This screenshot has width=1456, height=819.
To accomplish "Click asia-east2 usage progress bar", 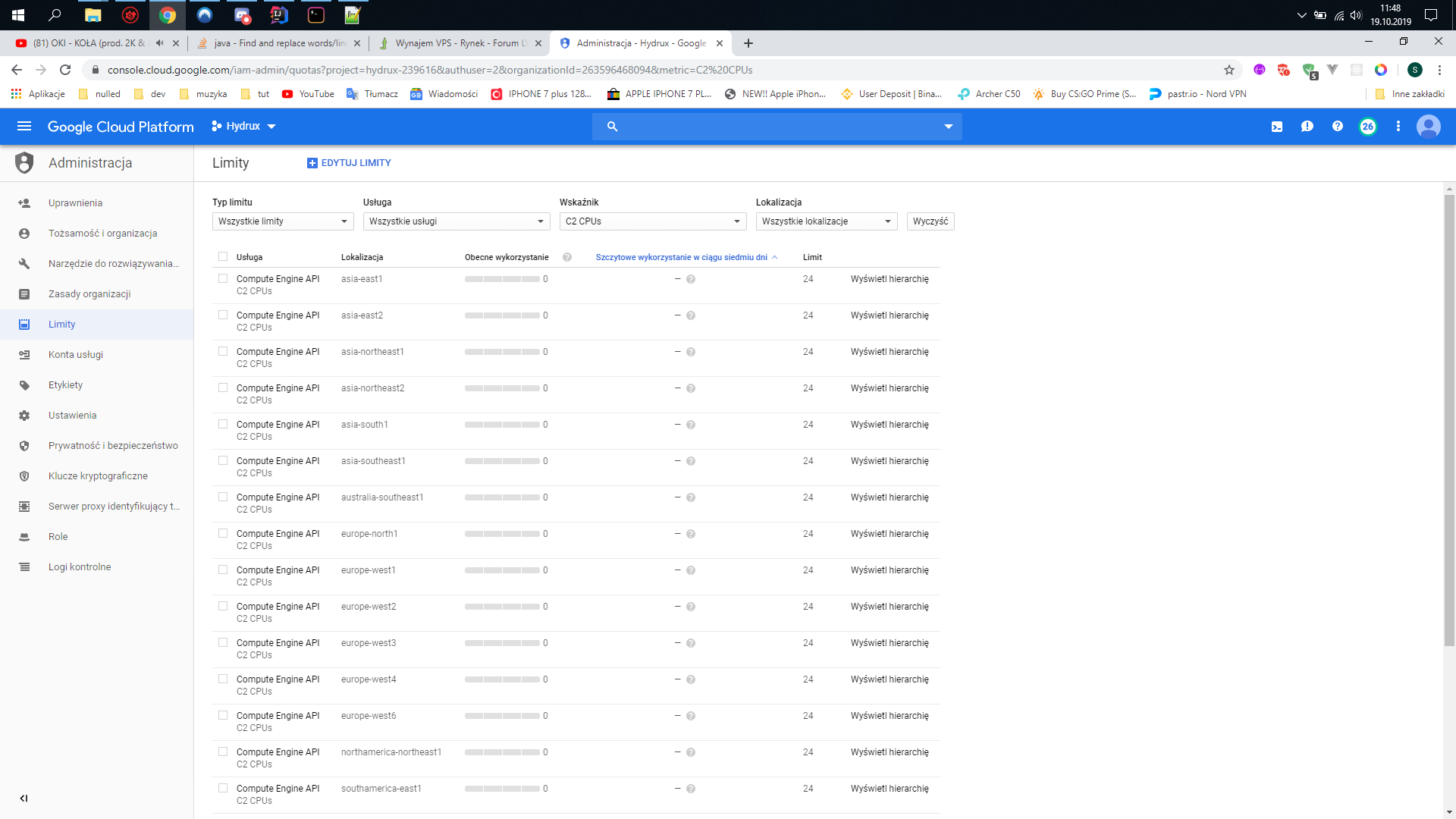I will click(x=502, y=315).
